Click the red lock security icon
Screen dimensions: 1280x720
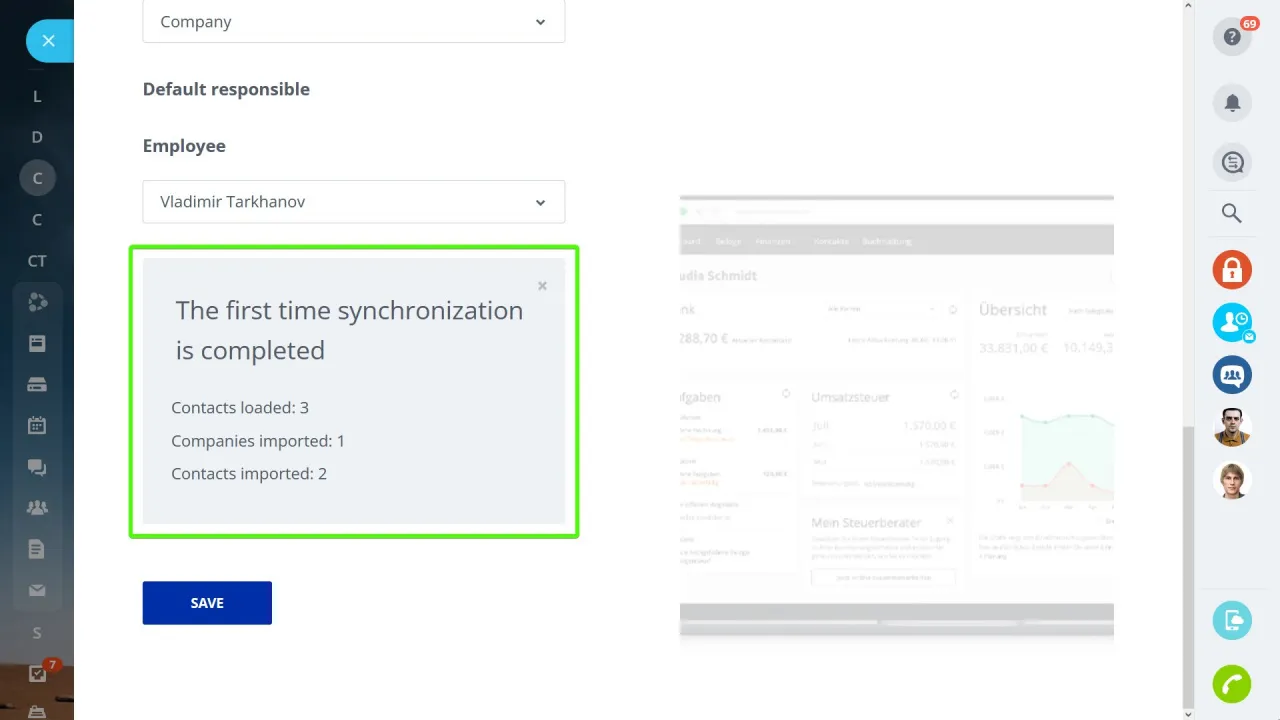(x=1232, y=269)
